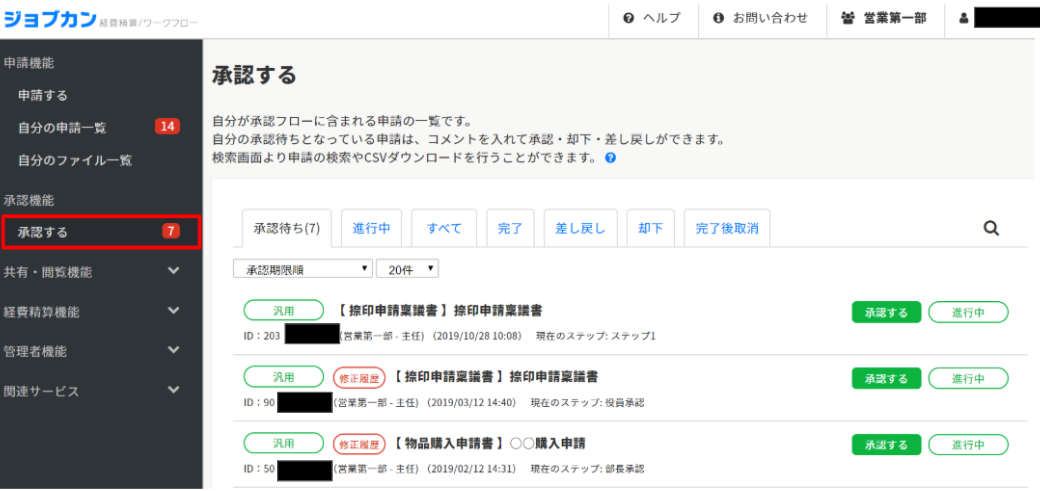Click 汎用 tag on ID 50 row

[283, 443]
